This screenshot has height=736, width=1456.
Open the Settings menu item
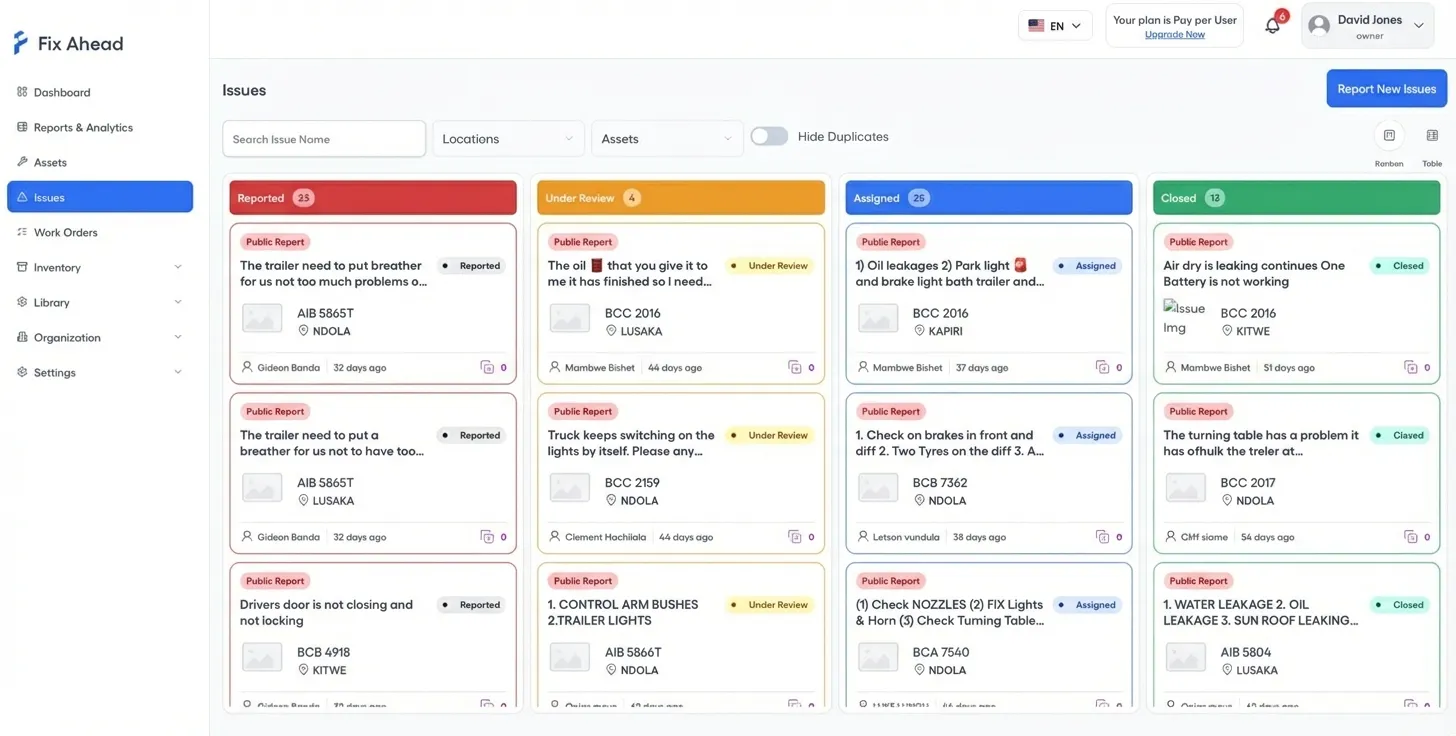point(57,372)
